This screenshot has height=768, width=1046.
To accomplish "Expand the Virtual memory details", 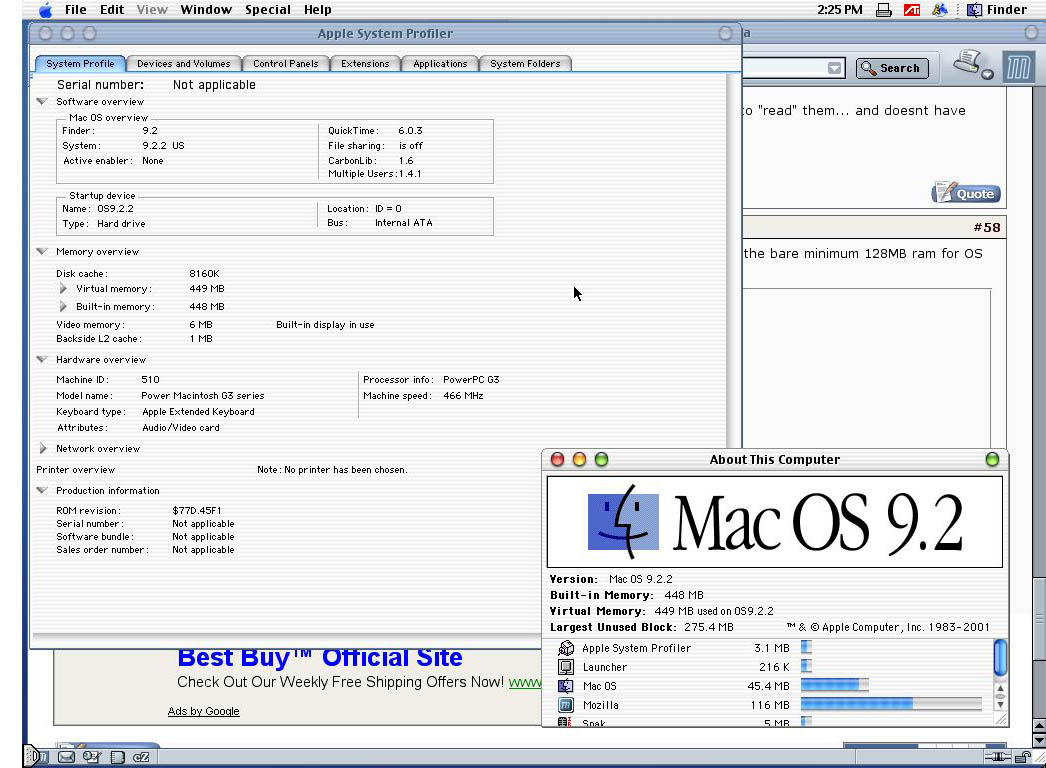I will (63, 289).
